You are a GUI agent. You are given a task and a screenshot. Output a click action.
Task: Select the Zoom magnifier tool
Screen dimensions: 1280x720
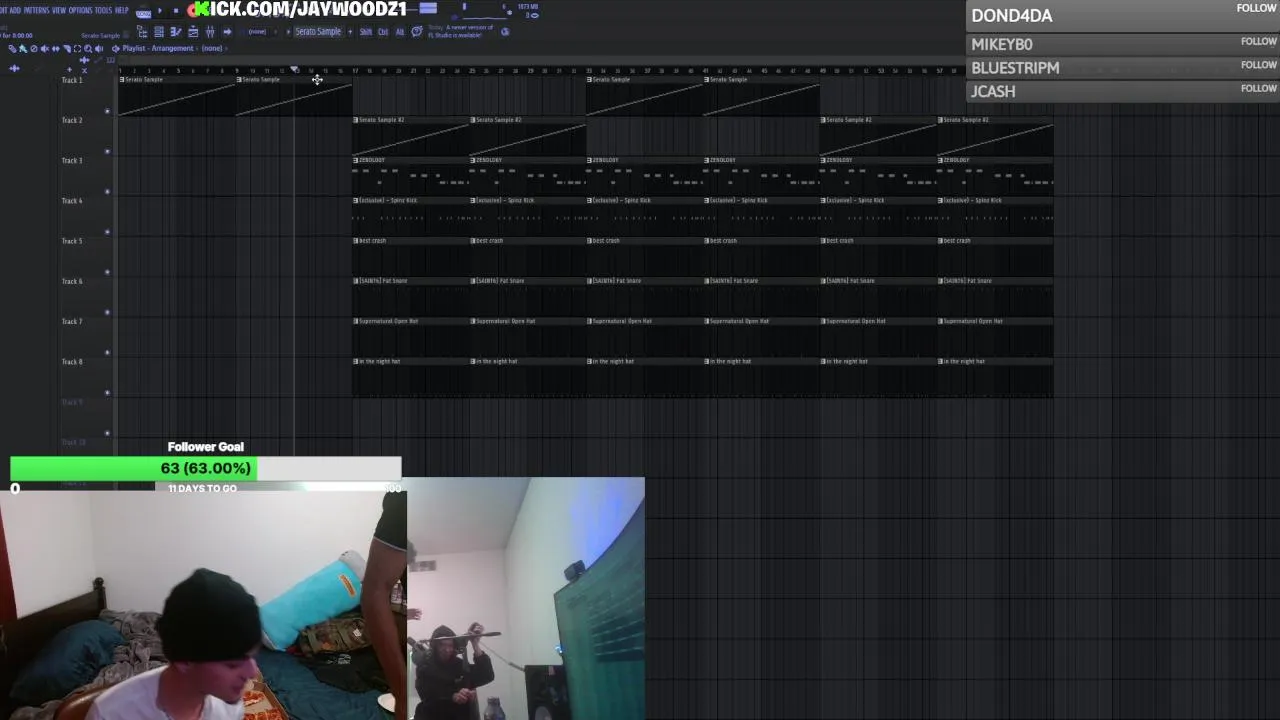(x=88, y=49)
